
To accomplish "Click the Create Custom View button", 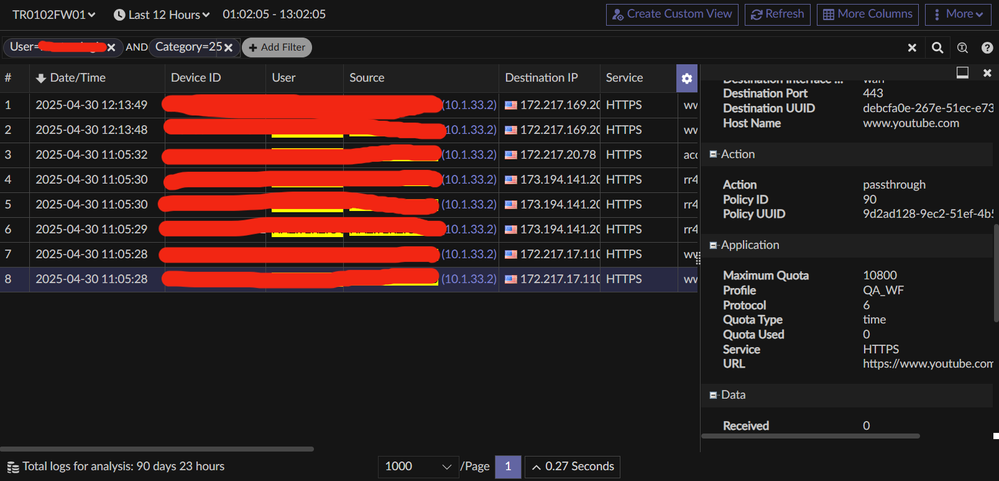I will click(672, 14).
